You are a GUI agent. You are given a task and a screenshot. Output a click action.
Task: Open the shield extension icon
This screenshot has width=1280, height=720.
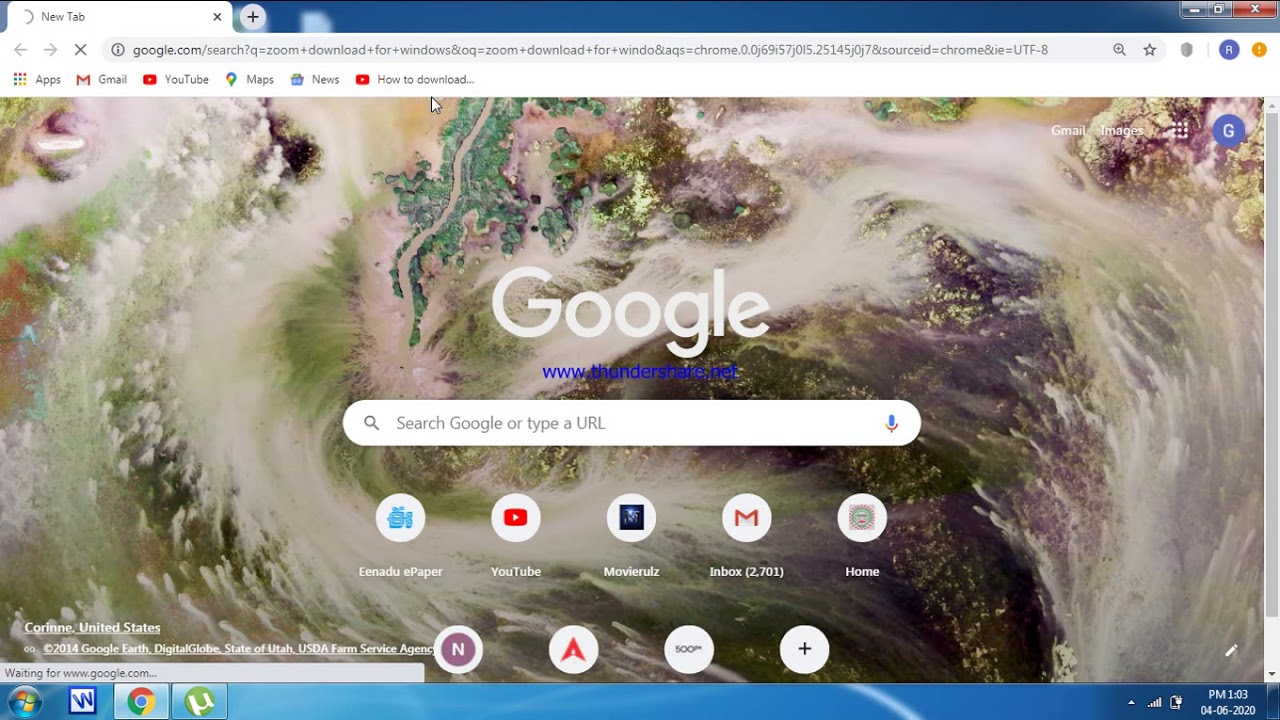pos(1187,50)
